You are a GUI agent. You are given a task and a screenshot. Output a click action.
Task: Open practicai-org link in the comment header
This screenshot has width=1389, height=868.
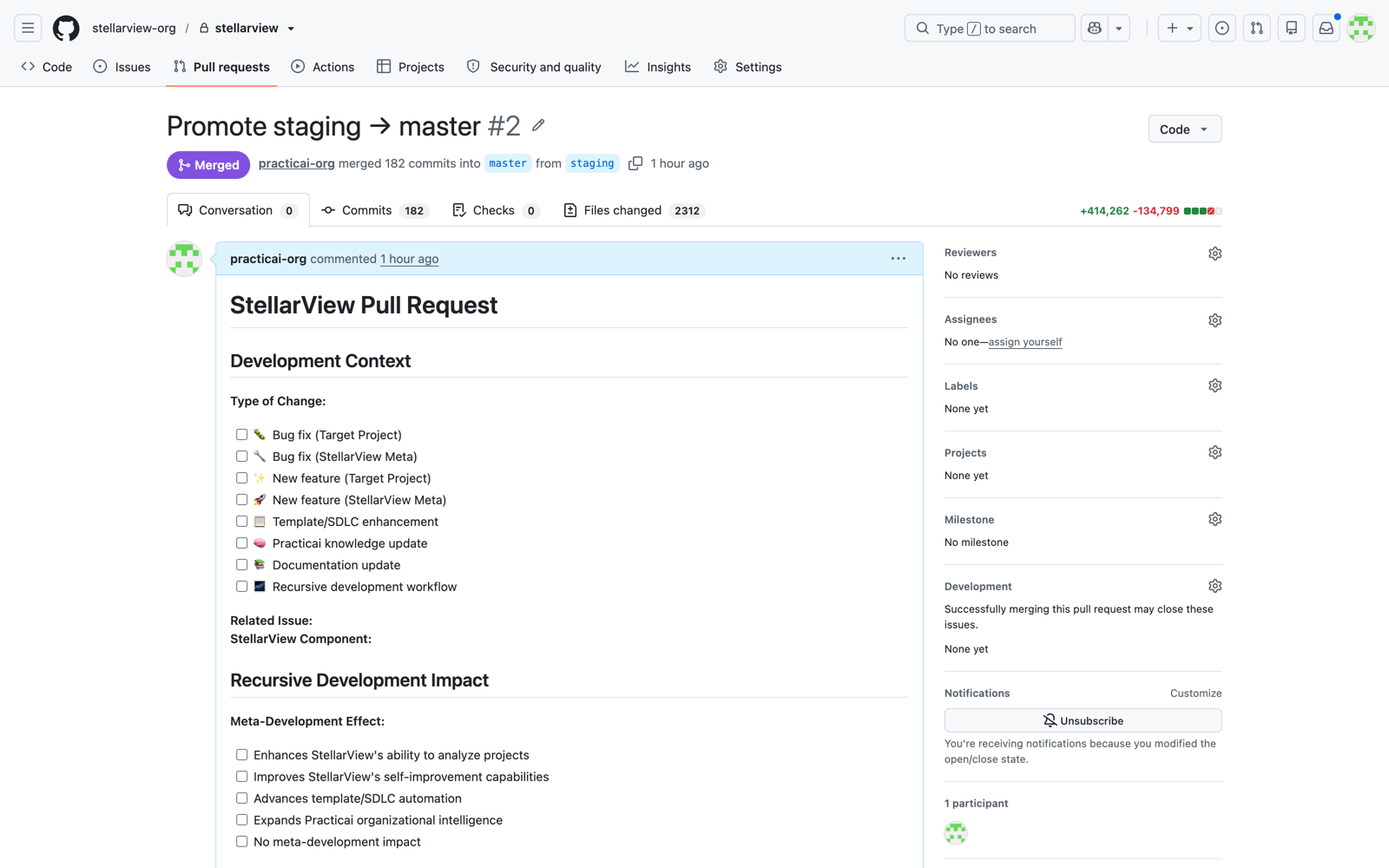(x=268, y=259)
